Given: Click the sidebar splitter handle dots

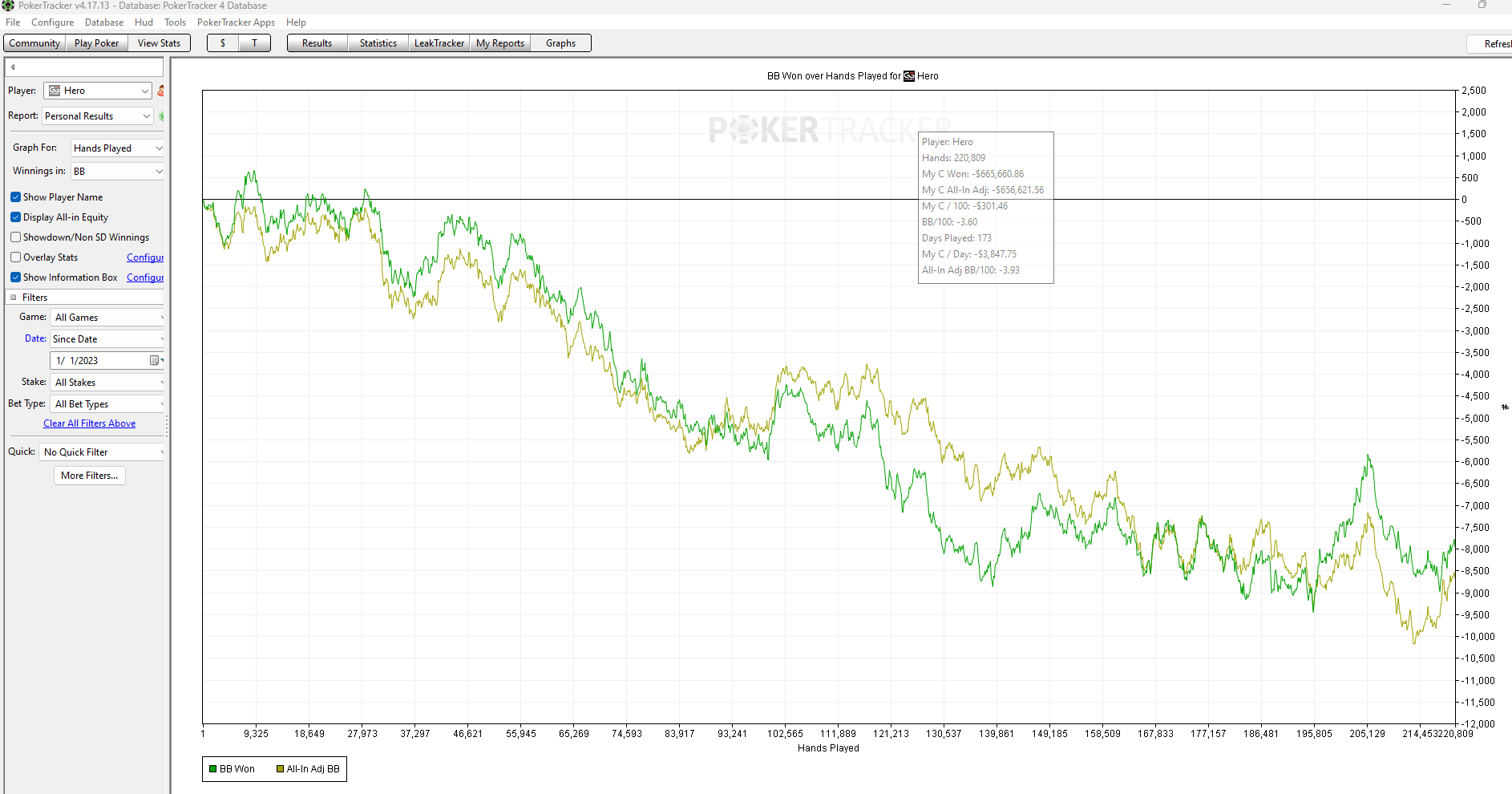Looking at the screenshot, I should pos(167,425).
